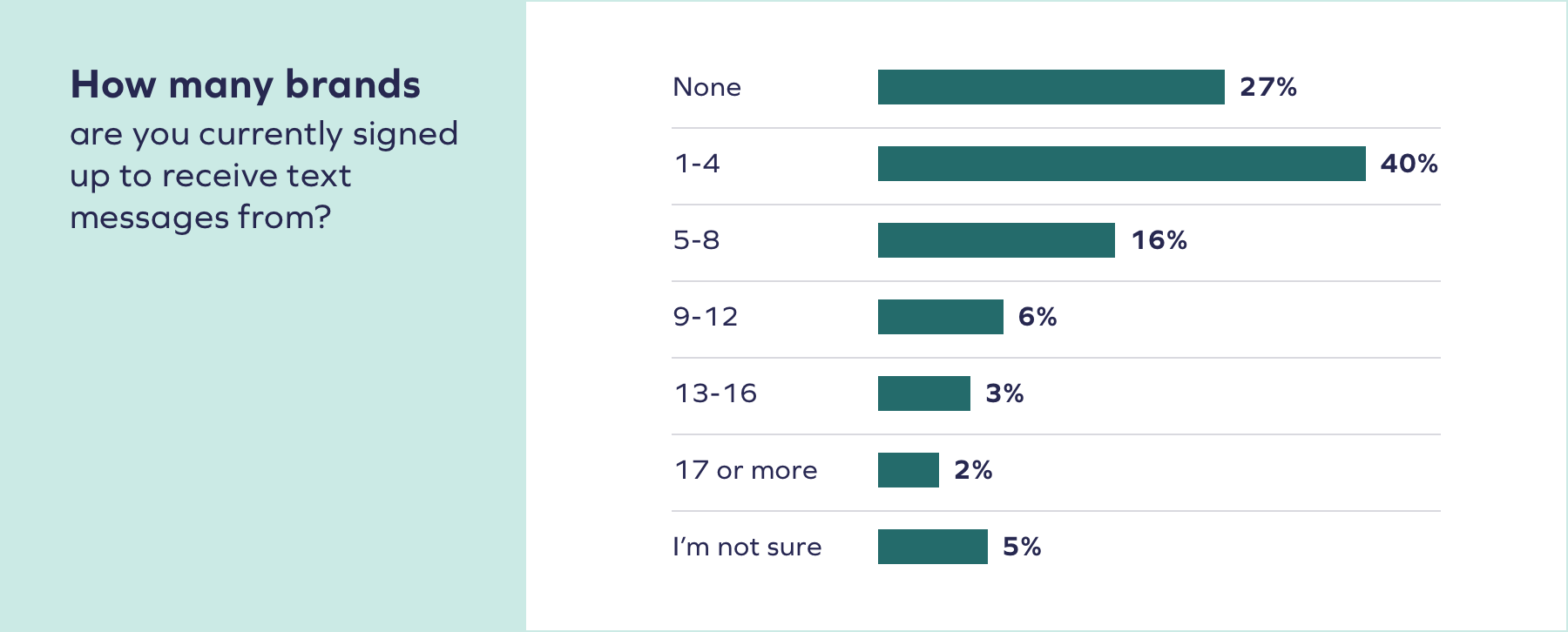
Task: Select the "9-12" category label
Action: (705, 317)
